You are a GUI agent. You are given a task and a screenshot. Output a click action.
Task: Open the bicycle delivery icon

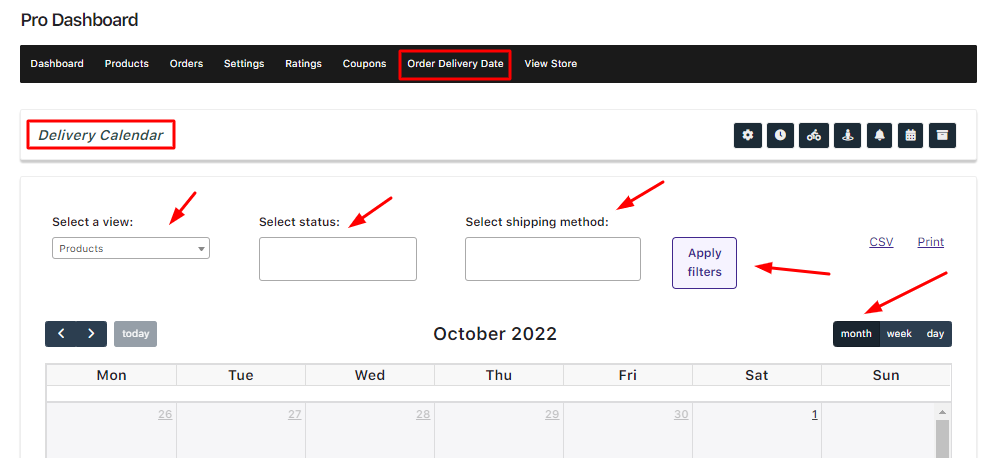[x=813, y=135]
